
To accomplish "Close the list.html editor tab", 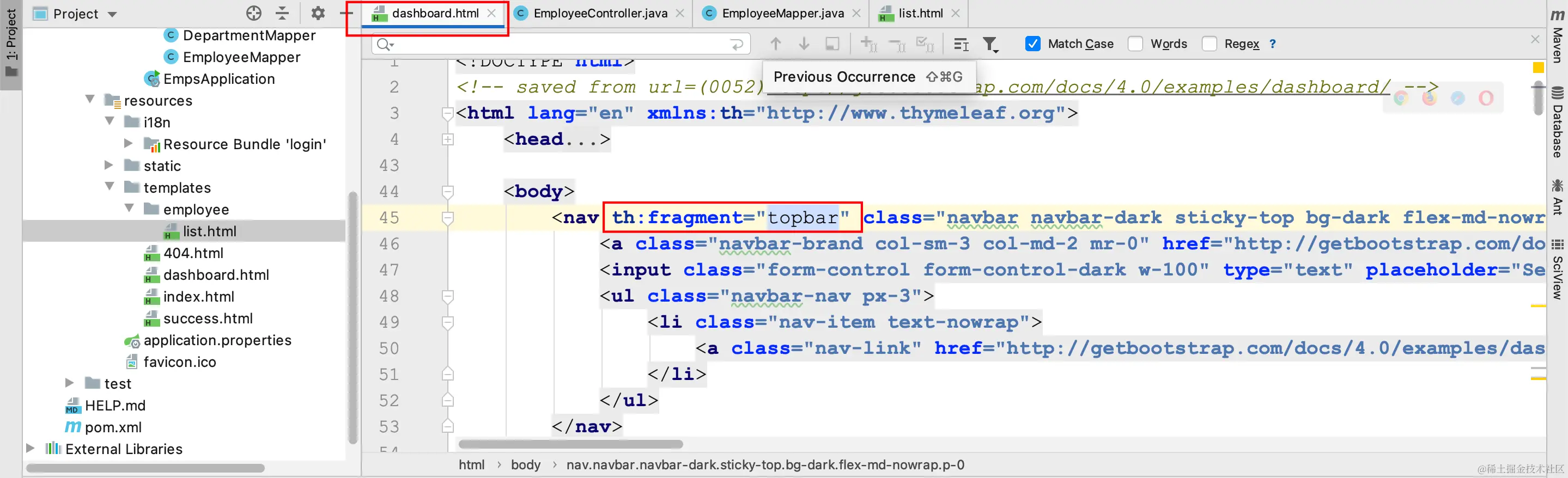I will click(956, 13).
